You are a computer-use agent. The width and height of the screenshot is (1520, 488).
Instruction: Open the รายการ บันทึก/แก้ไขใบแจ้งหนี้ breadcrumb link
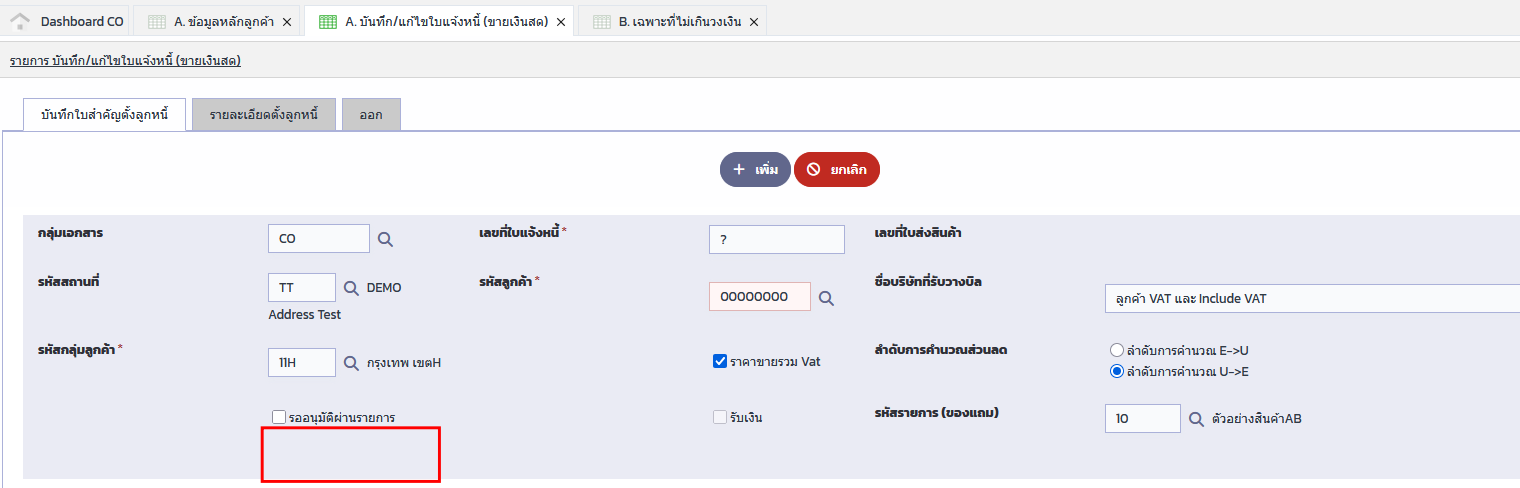coord(125,61)
